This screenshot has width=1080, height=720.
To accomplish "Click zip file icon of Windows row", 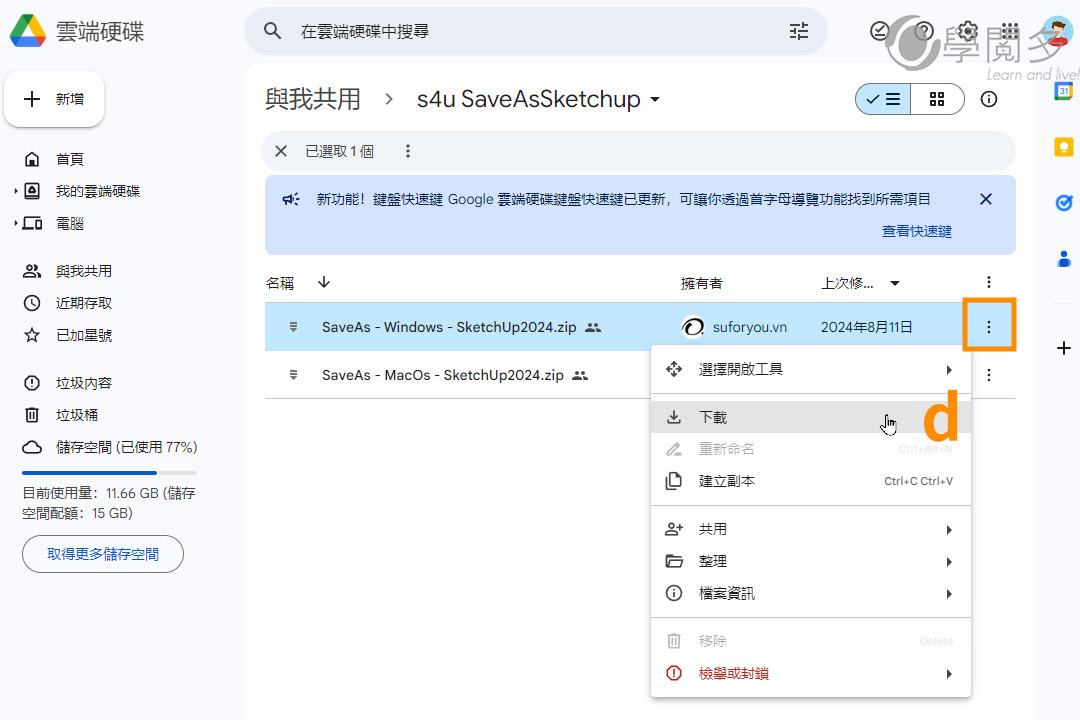I will [x=293, y=327].
